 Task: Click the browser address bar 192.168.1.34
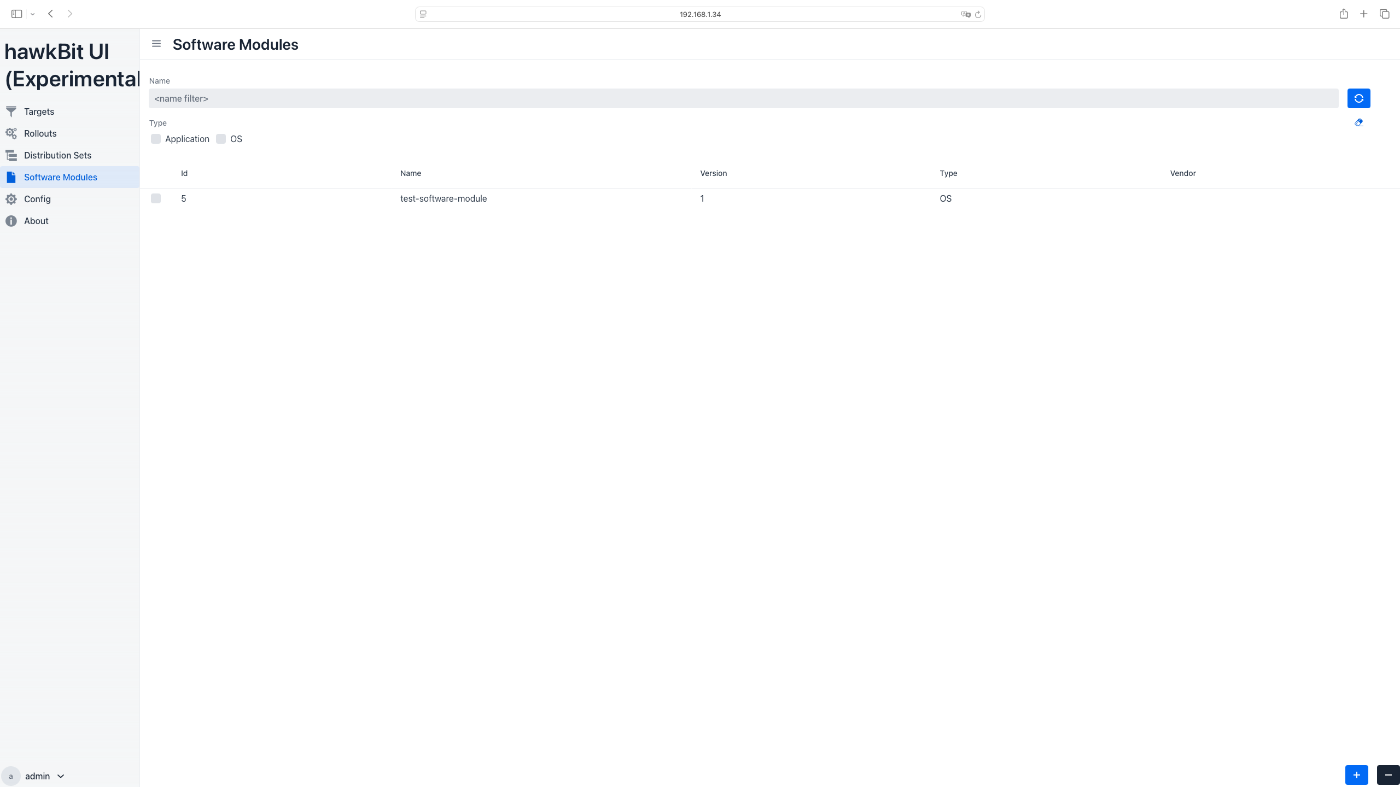coord(700,14)
